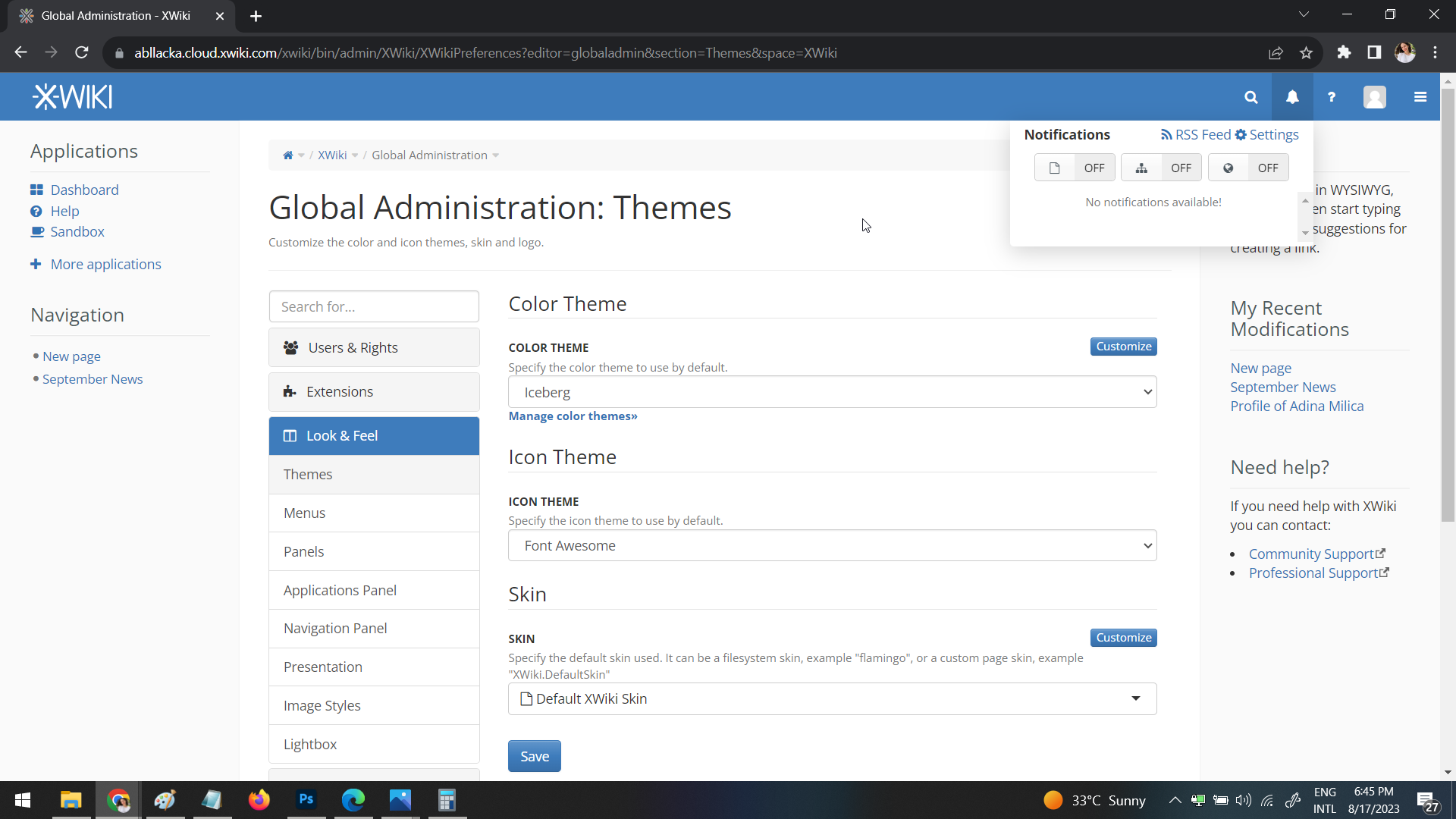This screenshot has width=1456, height=819.
Task: Bookmark this page with star icon
Action: [1306, 52]
